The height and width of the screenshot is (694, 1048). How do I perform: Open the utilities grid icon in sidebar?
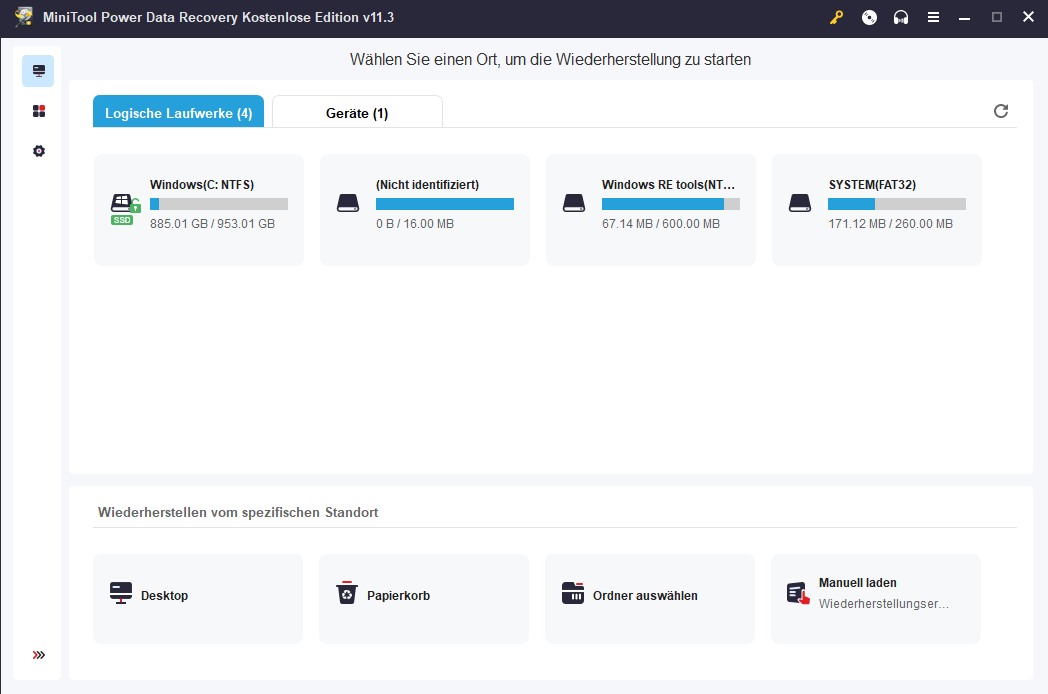tap(39, 111)
